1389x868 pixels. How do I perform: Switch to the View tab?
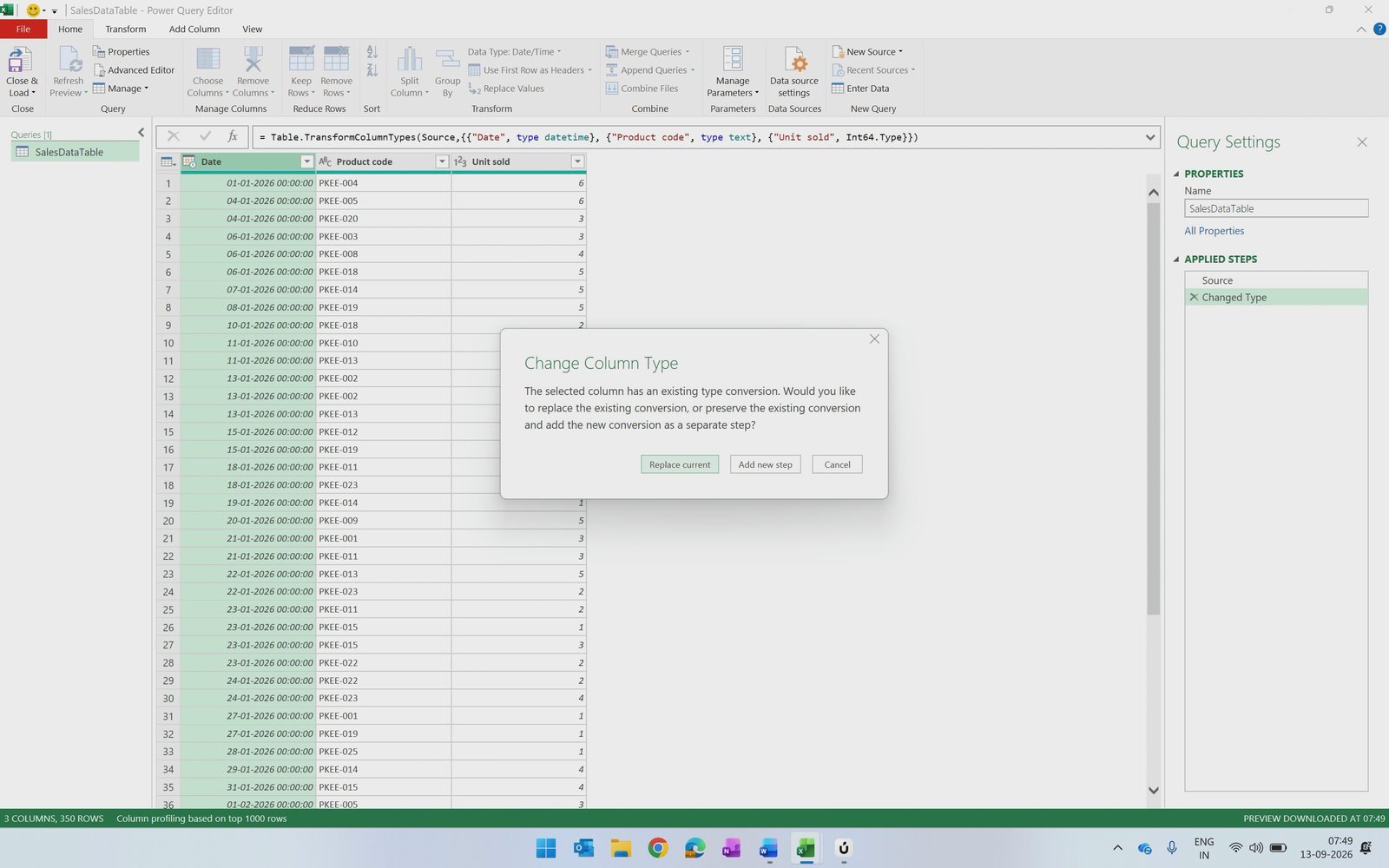click(x=252, y=29)
